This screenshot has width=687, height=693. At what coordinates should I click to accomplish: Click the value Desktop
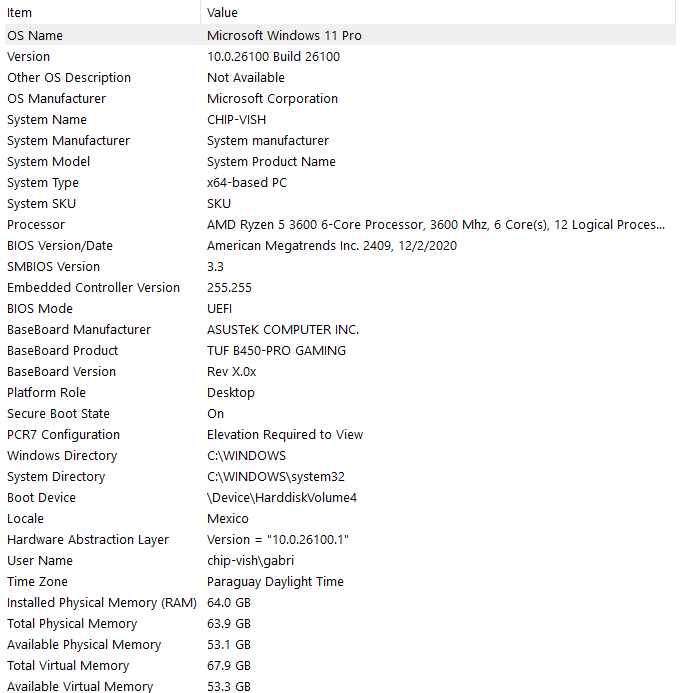pyautogui.click(x=231, y=392)
